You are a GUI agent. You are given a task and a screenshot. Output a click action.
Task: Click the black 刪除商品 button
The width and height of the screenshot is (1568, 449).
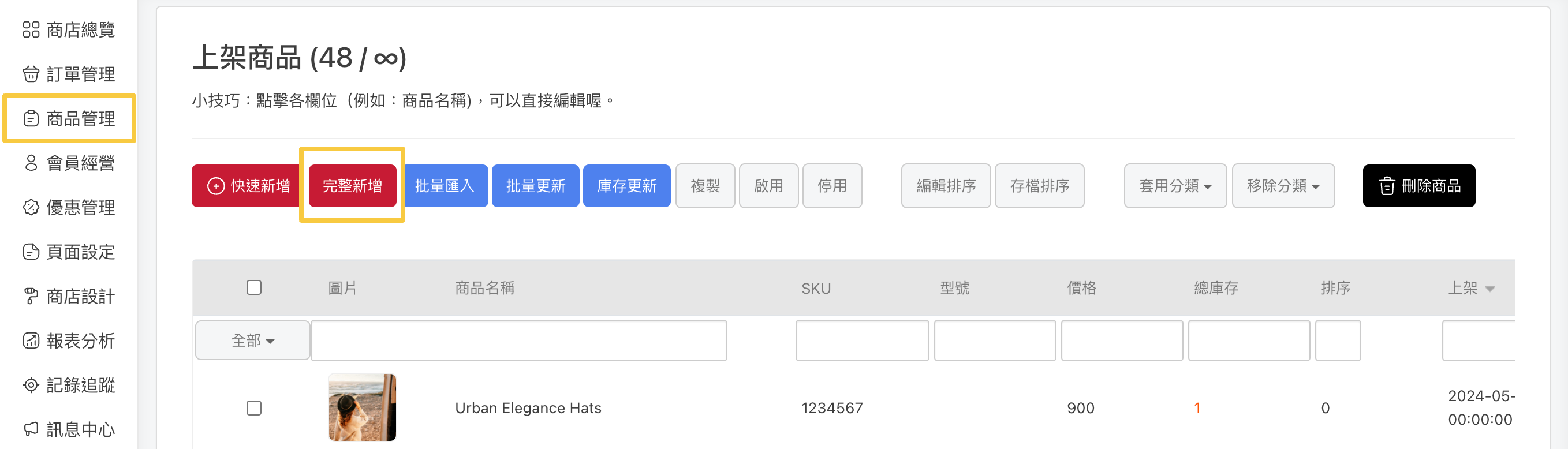click(x=1418, y=186)
